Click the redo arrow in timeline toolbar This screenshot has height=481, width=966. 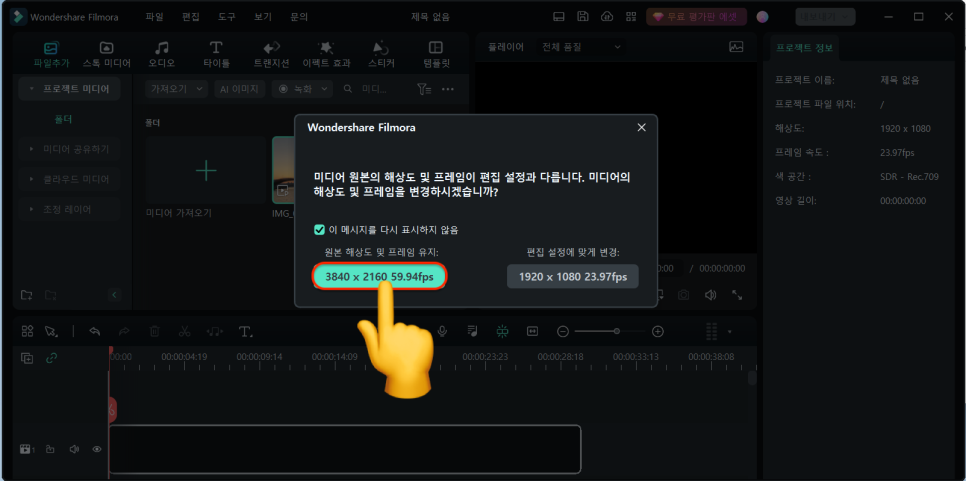(124, 331)
